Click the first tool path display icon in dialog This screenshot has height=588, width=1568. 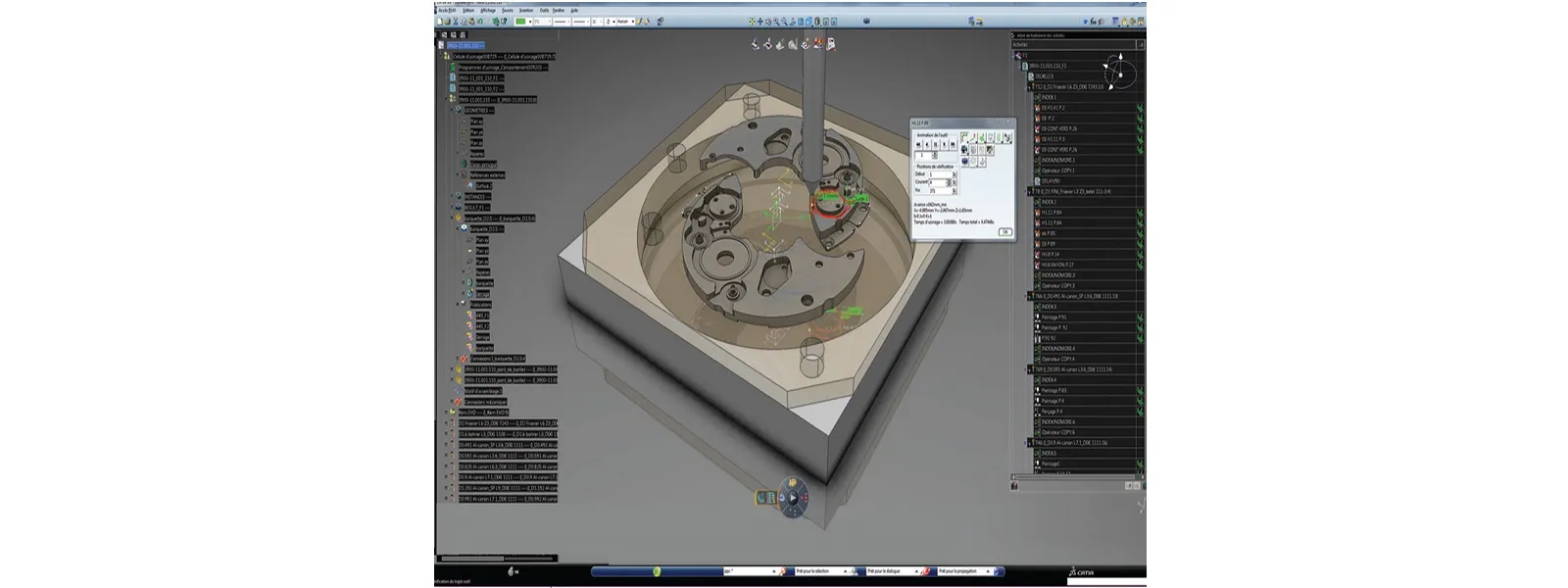point(964,137)
